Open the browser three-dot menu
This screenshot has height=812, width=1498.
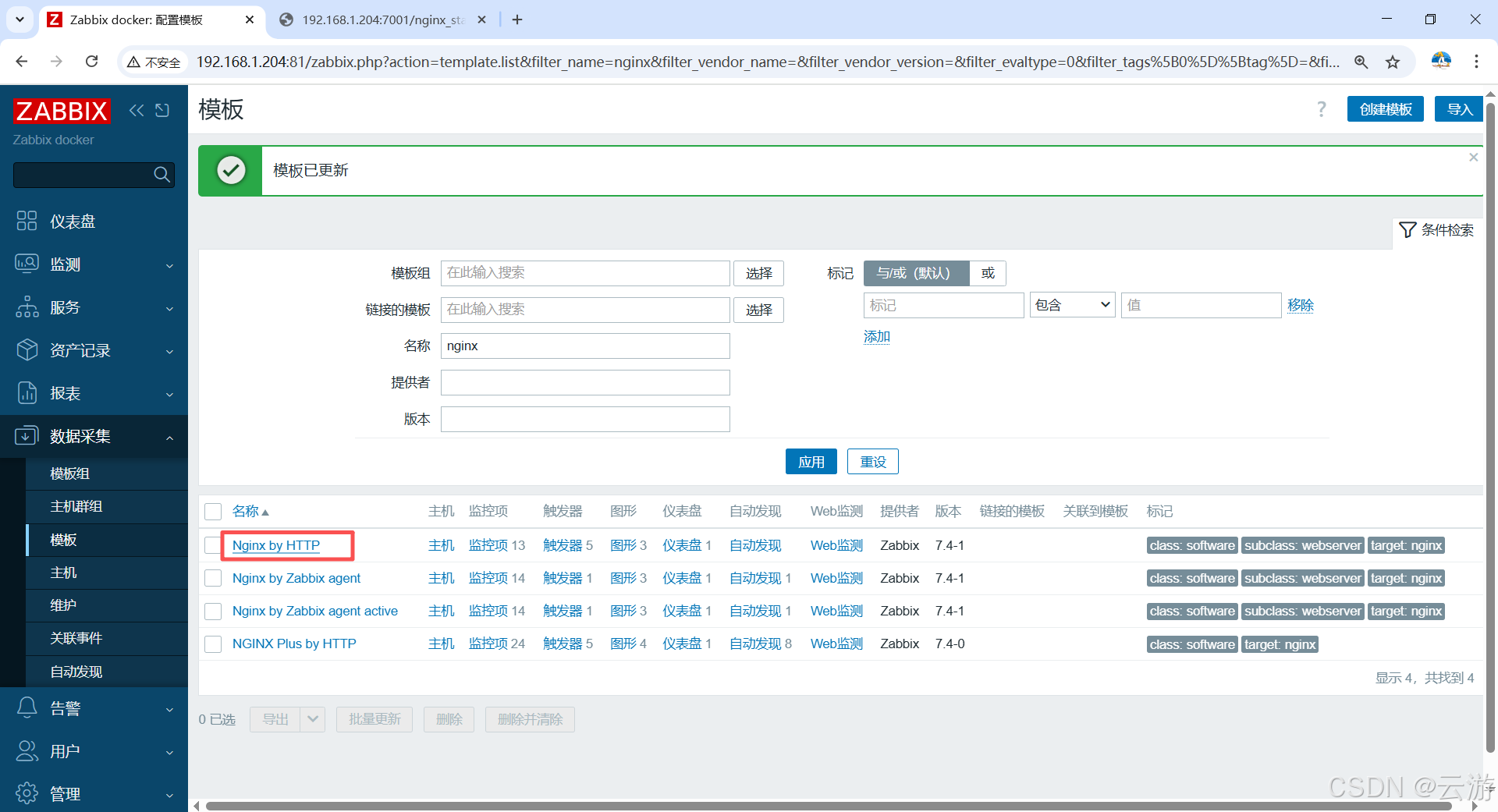point(1476,62)
